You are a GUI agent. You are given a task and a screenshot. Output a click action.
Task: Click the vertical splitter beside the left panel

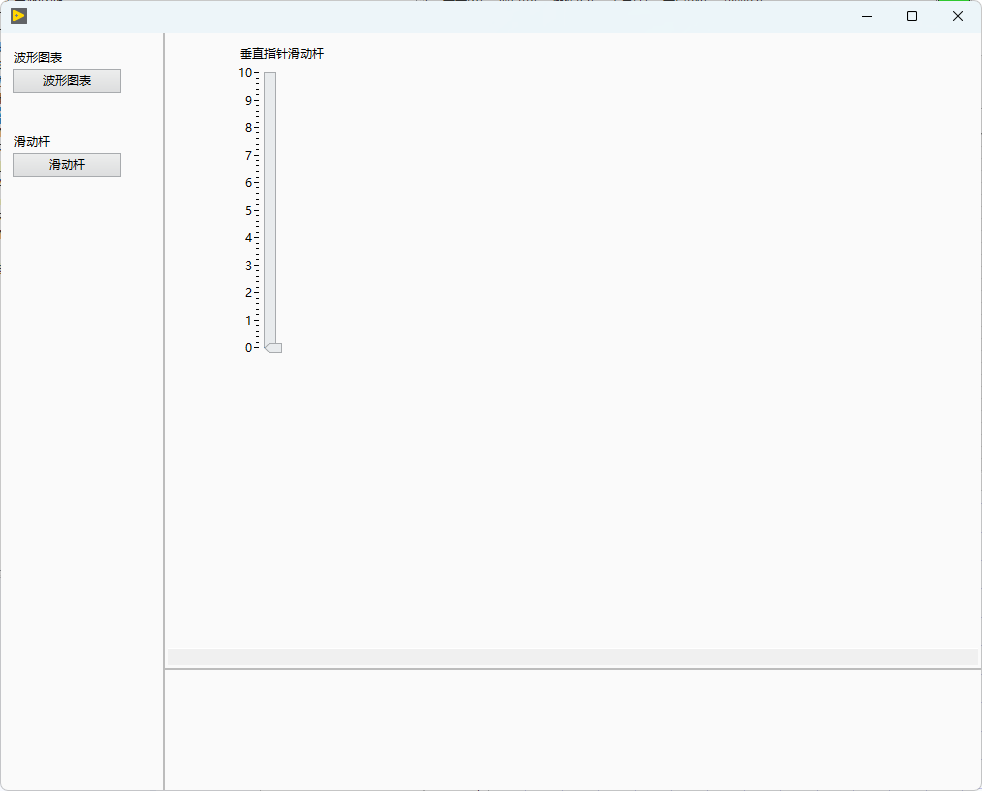point(164,411)
